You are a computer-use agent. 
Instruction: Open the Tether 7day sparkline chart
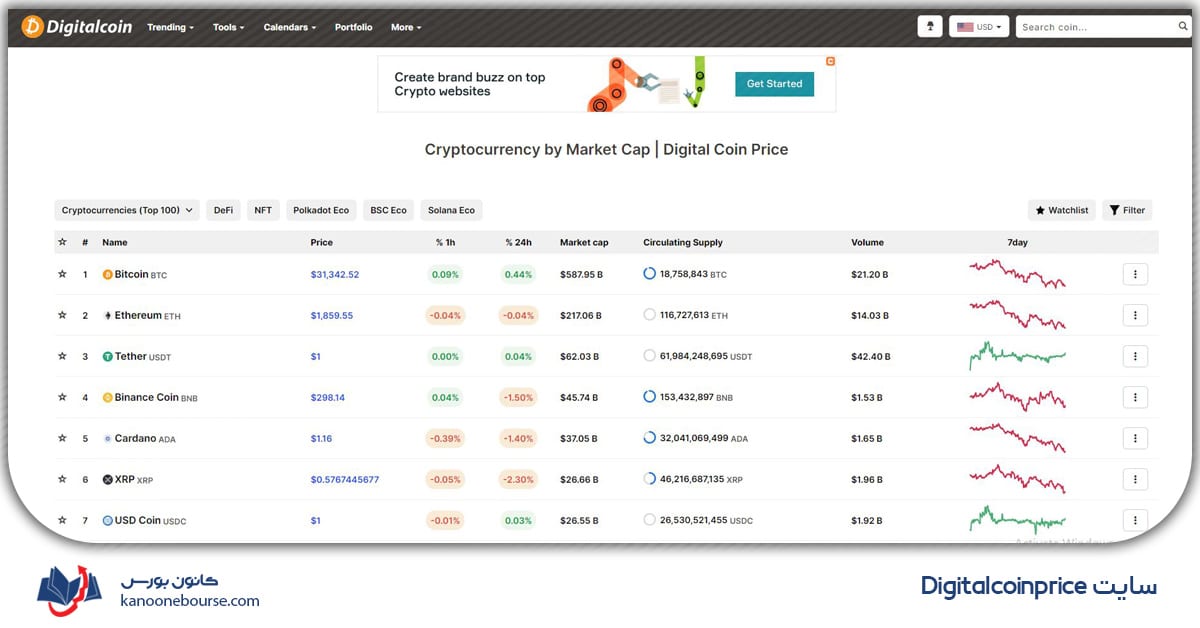[x=1017, y=355]
